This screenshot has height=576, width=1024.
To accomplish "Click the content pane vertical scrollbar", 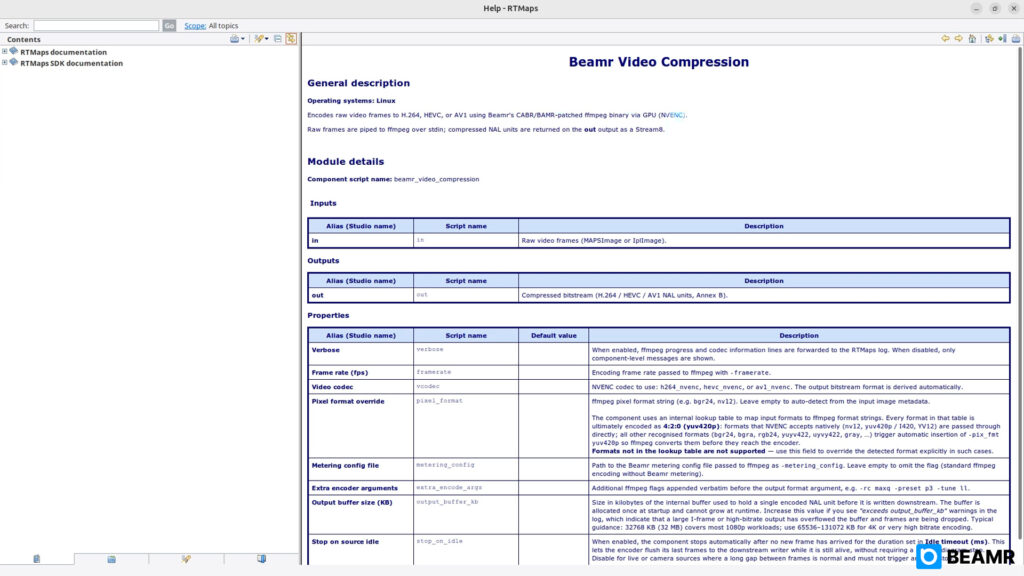I will (x=1020, y=294).
